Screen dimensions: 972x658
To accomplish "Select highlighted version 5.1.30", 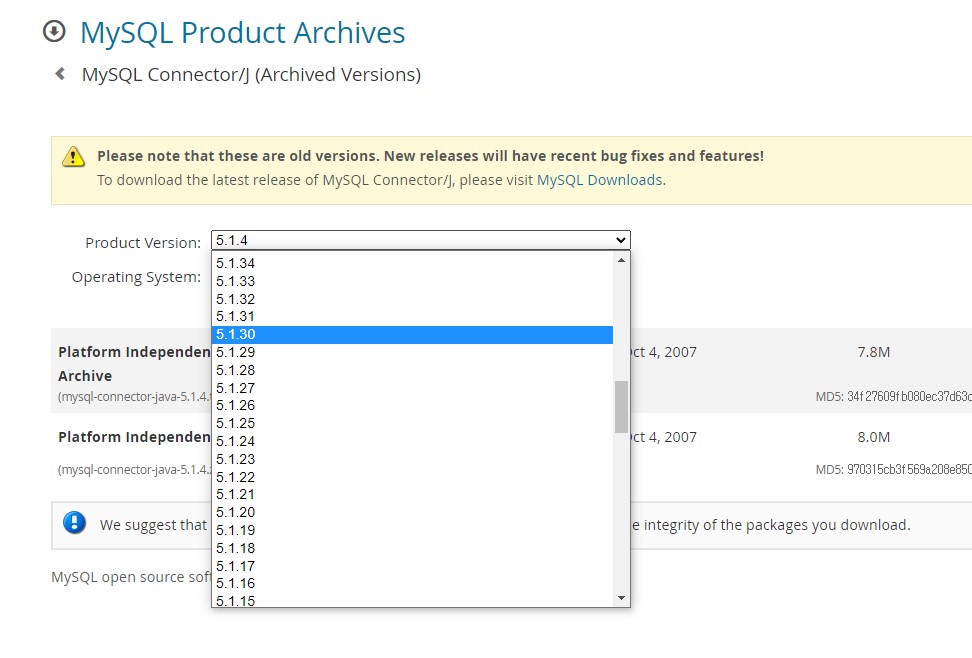I will click(412, 334).
